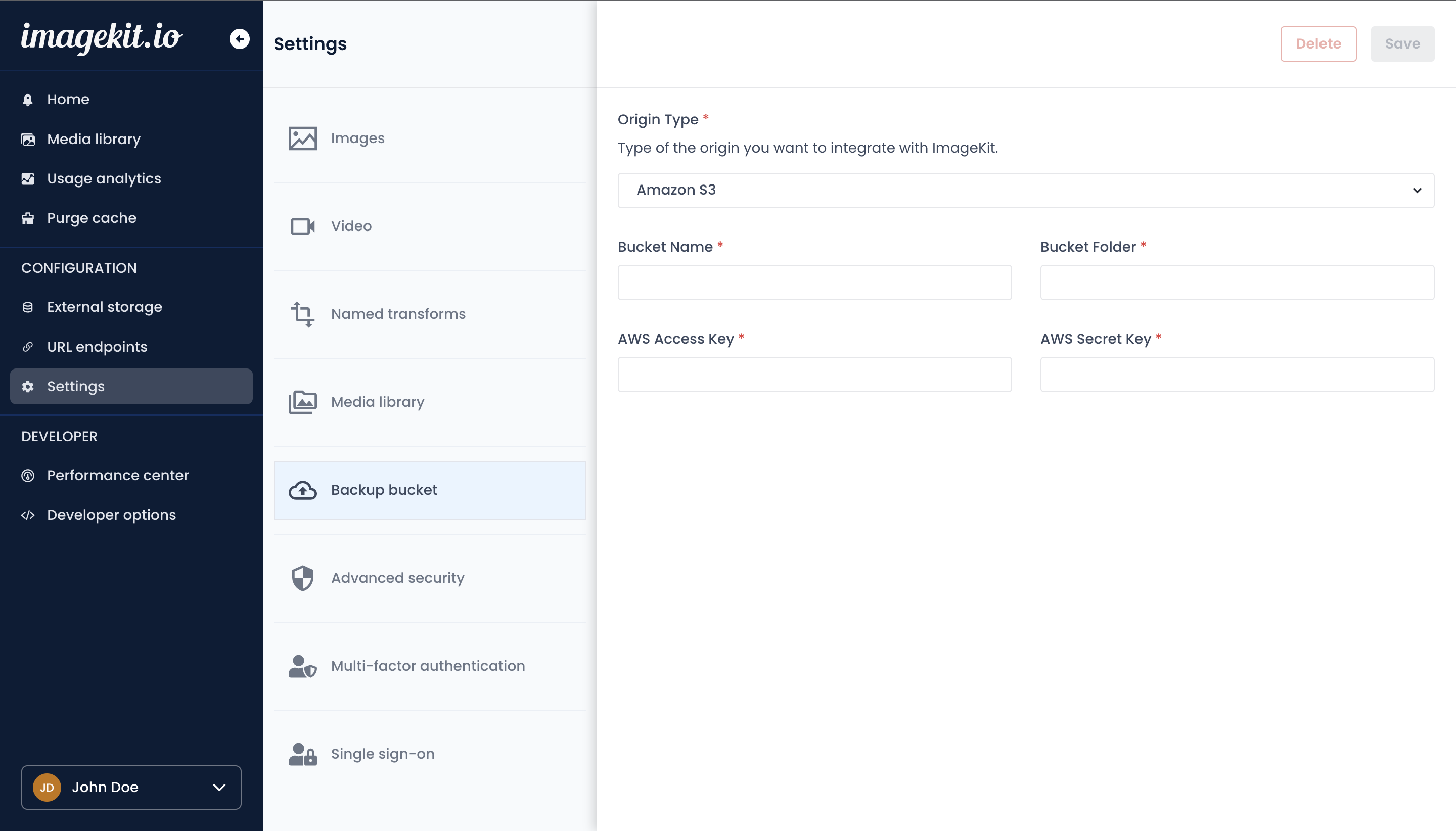
Task: Select the Multi-factor authentication tab
Action: [x=429, y=666]
